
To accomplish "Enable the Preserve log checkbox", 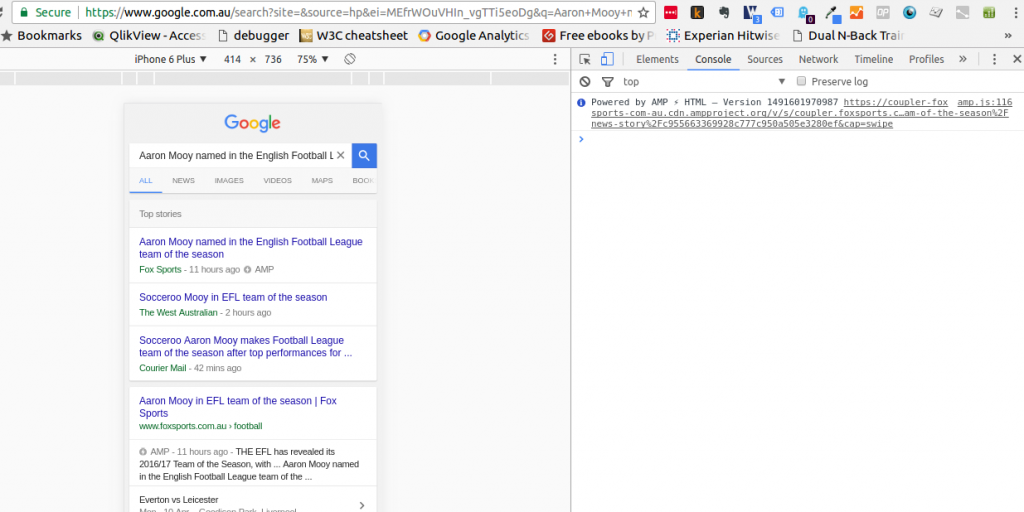I will pyautogui.click(x=801, y=81).
